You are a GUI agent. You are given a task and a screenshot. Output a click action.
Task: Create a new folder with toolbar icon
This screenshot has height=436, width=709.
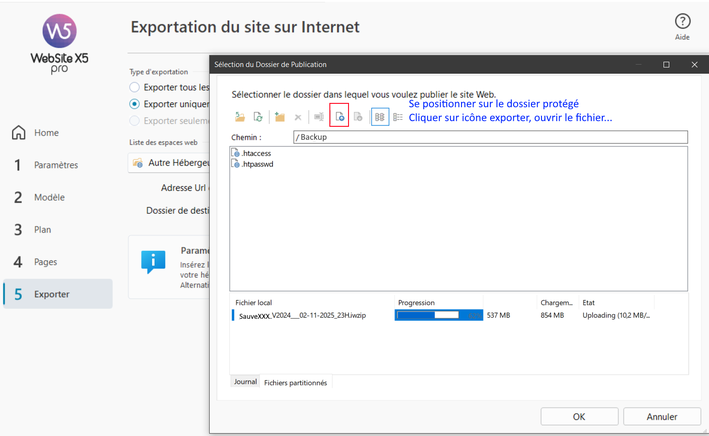(280, 117)
